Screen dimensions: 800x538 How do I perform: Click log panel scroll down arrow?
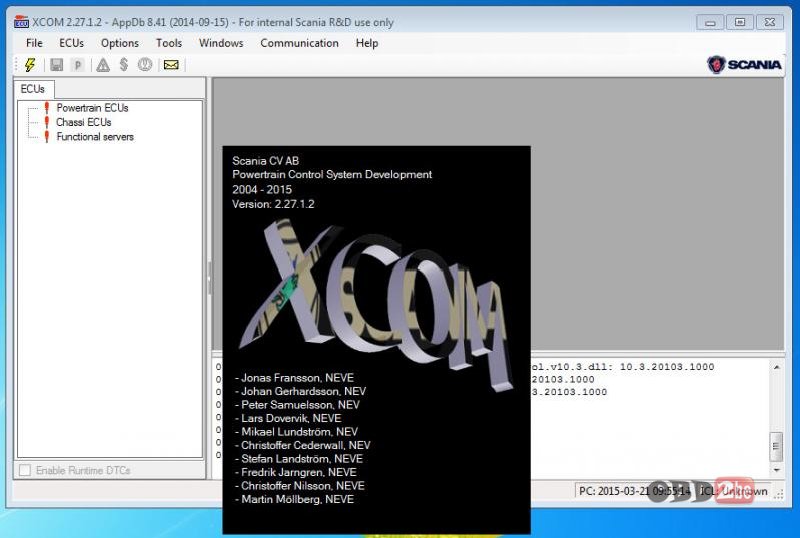coord(777,470)
